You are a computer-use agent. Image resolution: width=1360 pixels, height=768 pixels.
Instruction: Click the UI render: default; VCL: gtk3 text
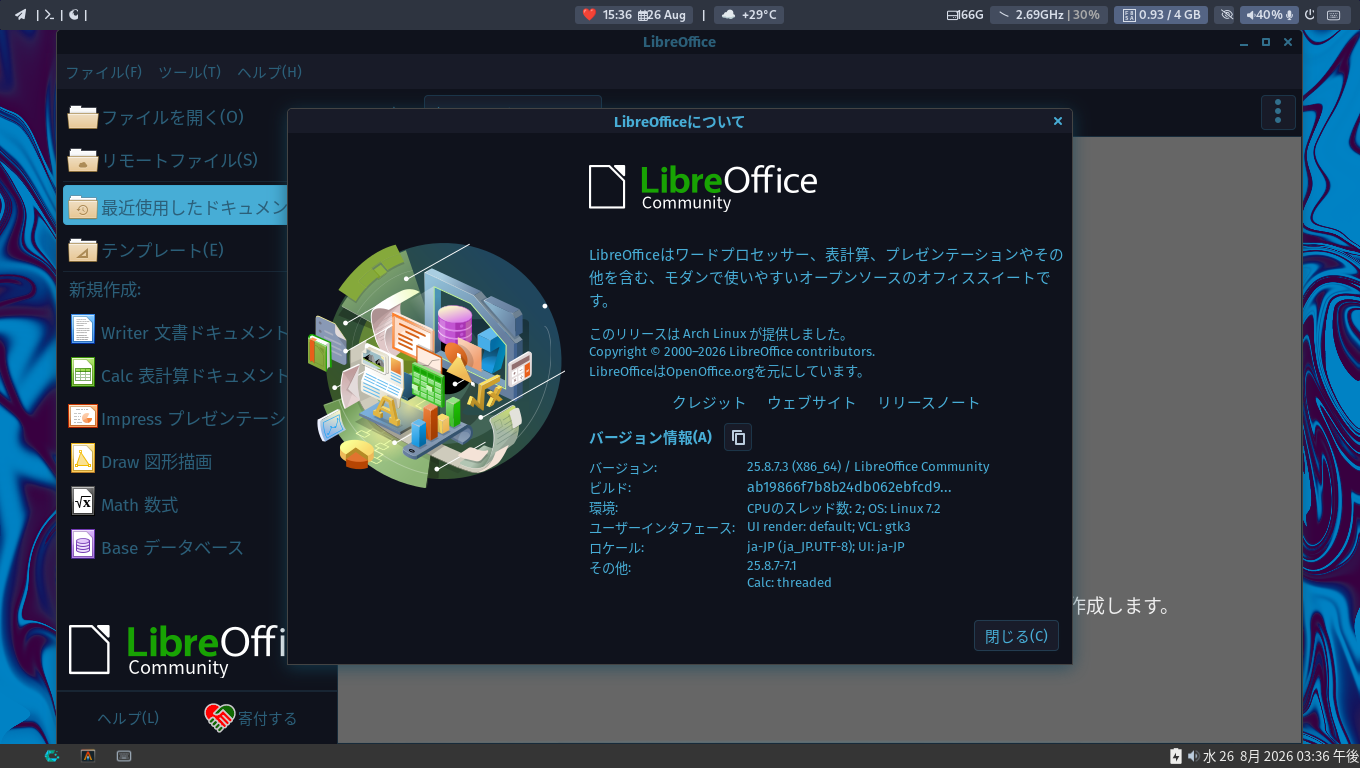coord(829,526)
